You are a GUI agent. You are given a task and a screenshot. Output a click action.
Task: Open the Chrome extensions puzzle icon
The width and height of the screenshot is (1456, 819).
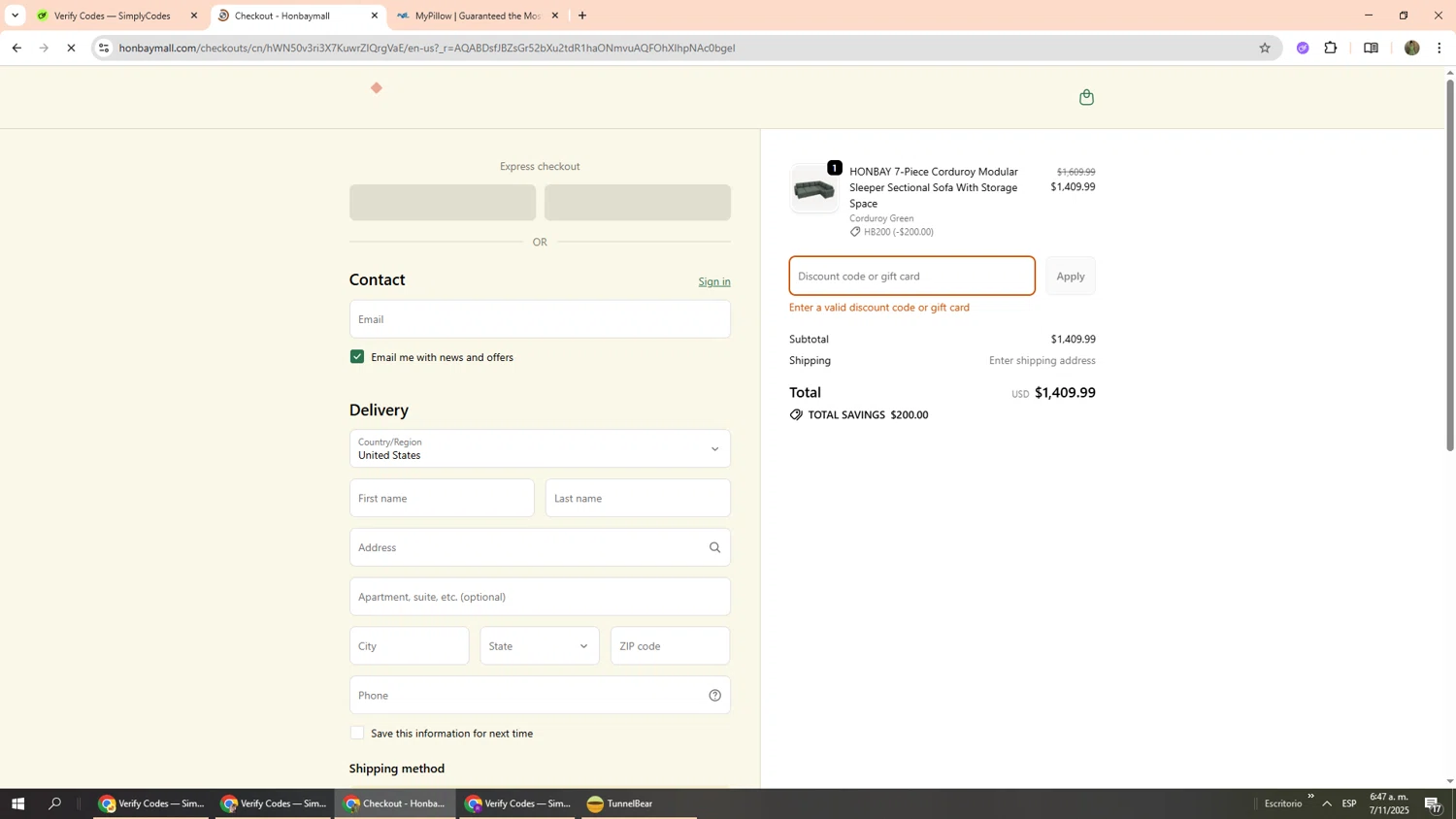tap(1331, 48)
